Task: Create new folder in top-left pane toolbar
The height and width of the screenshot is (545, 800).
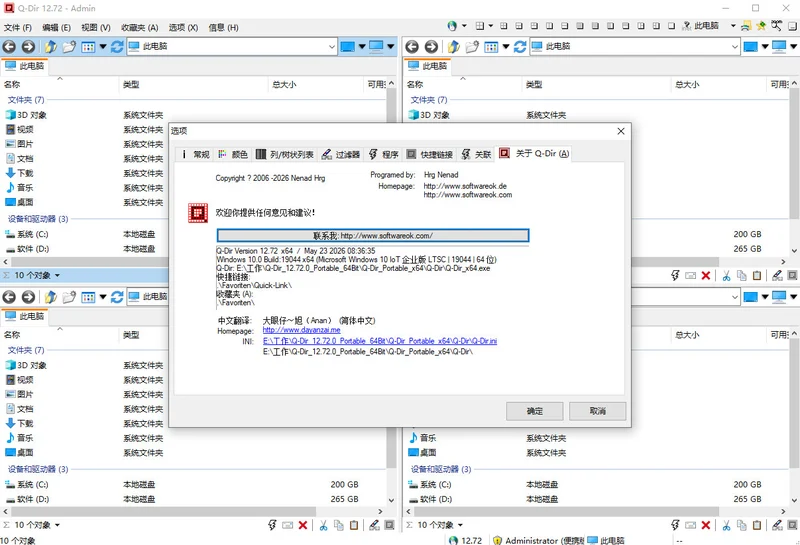Action: coord(69,47)
